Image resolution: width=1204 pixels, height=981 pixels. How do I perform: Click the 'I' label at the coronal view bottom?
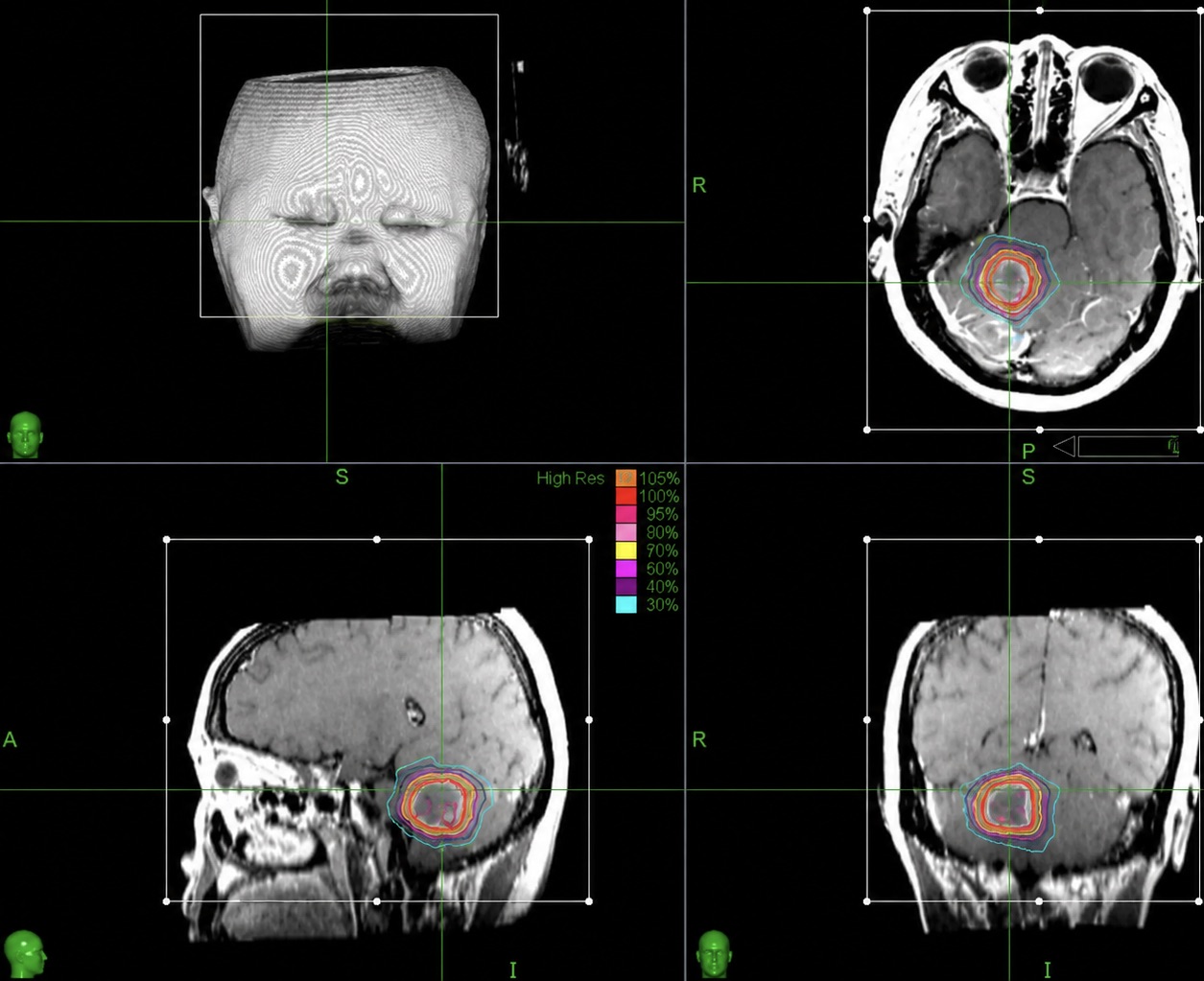1047,970
